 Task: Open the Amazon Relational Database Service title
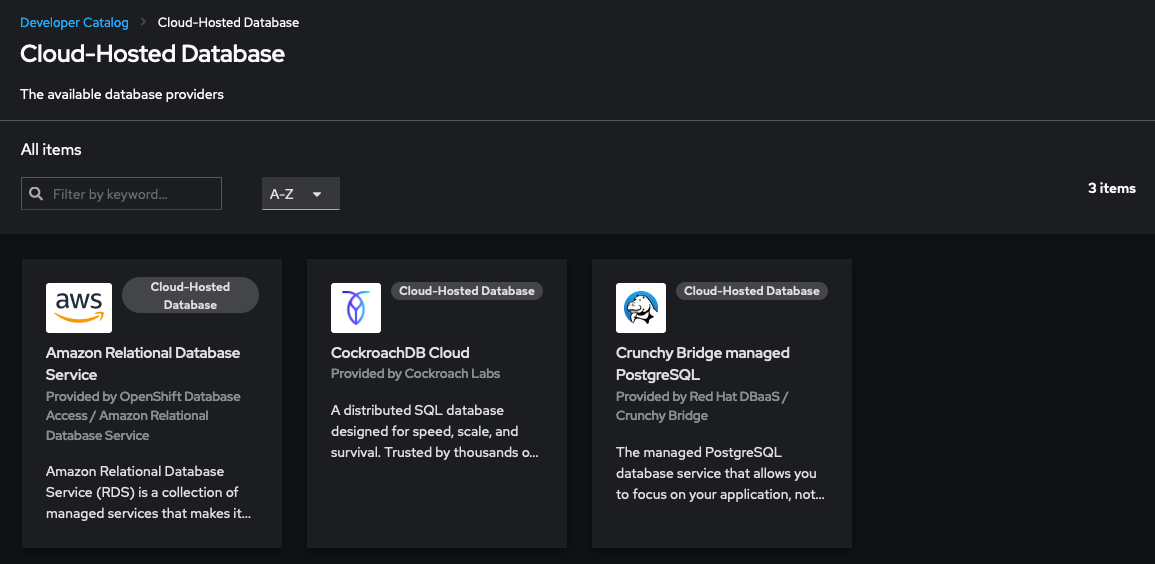tap(143, 363)
